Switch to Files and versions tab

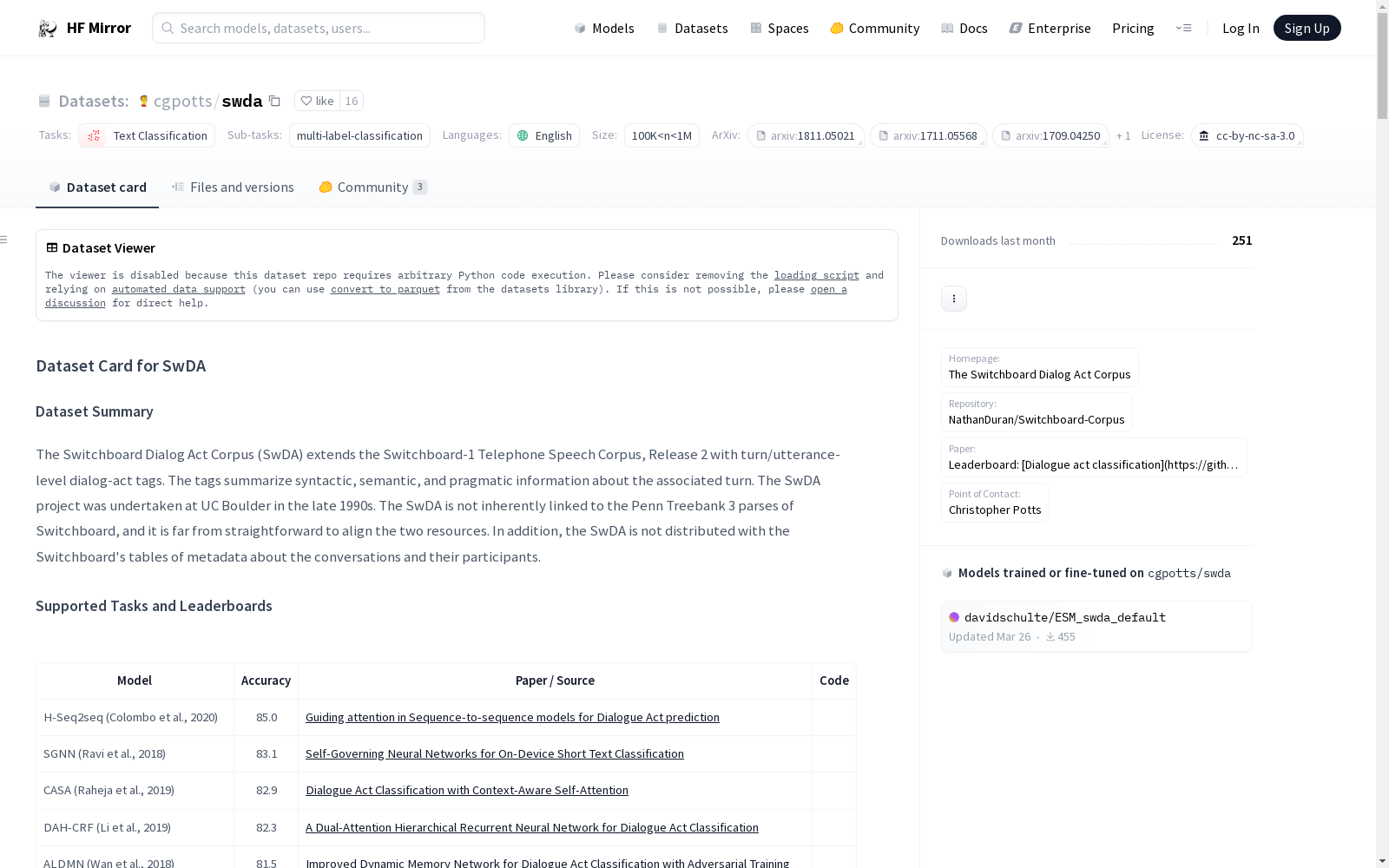tap(233, 187)
